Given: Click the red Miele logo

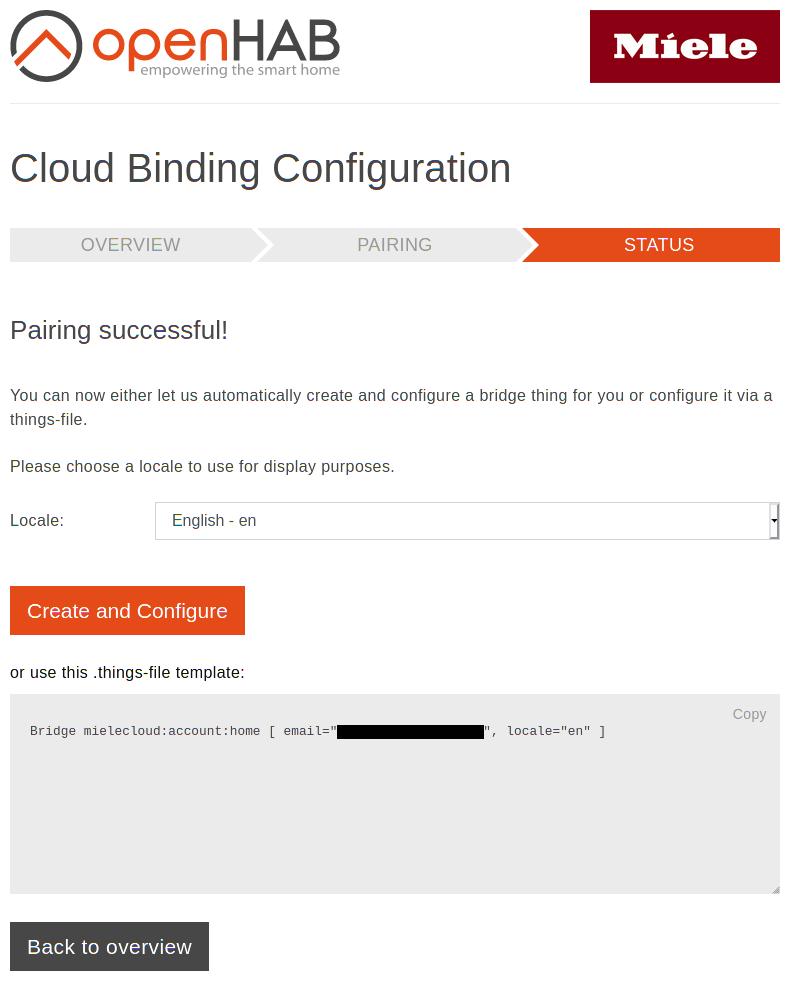Looking at the screenshot, I should pyautogui.click(x=684, y=46).
